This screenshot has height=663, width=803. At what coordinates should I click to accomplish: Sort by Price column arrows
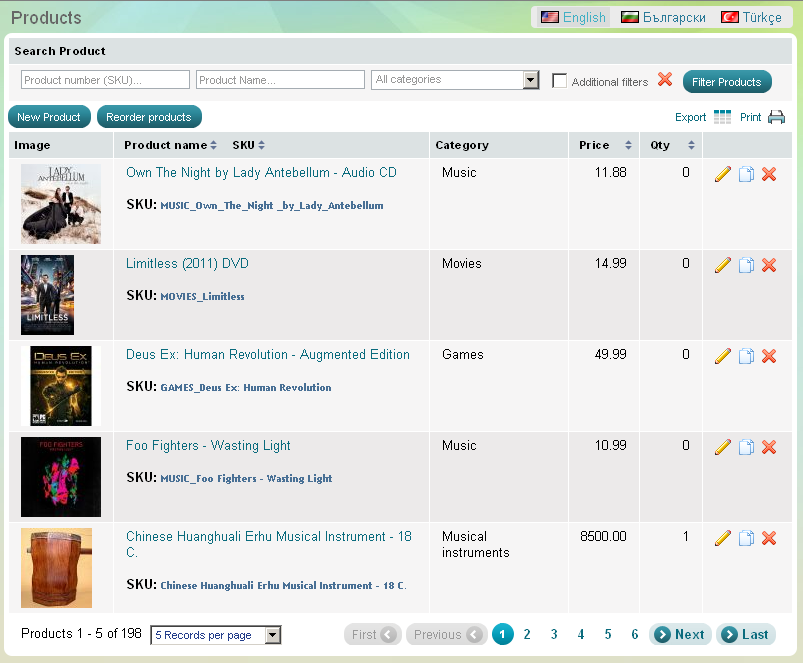click(x=628, y=145)
